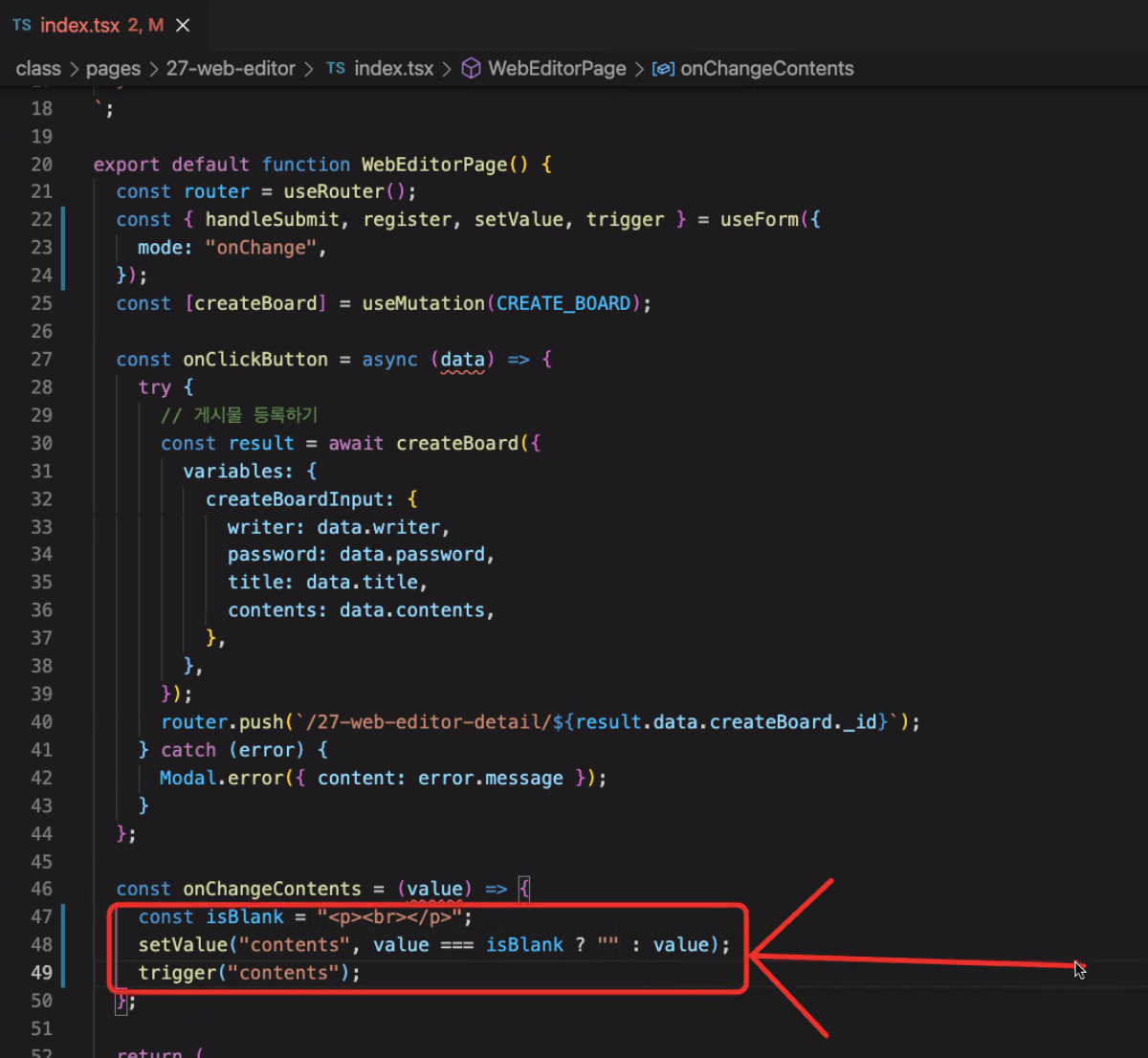Click line number 49 in gutter
The height and width of the screenshot is (1058, 1148).
coord(42,973)
